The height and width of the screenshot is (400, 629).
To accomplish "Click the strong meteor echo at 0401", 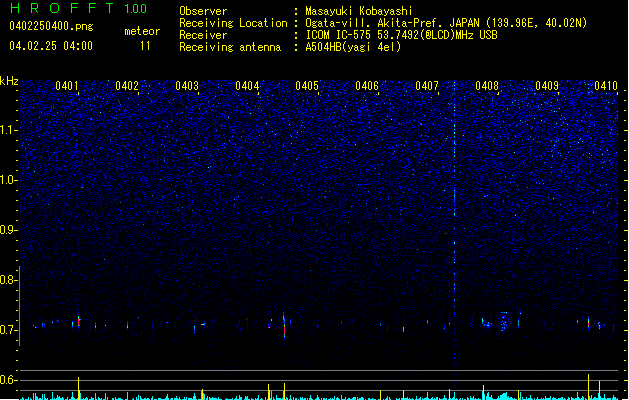I will pos(79,322).
